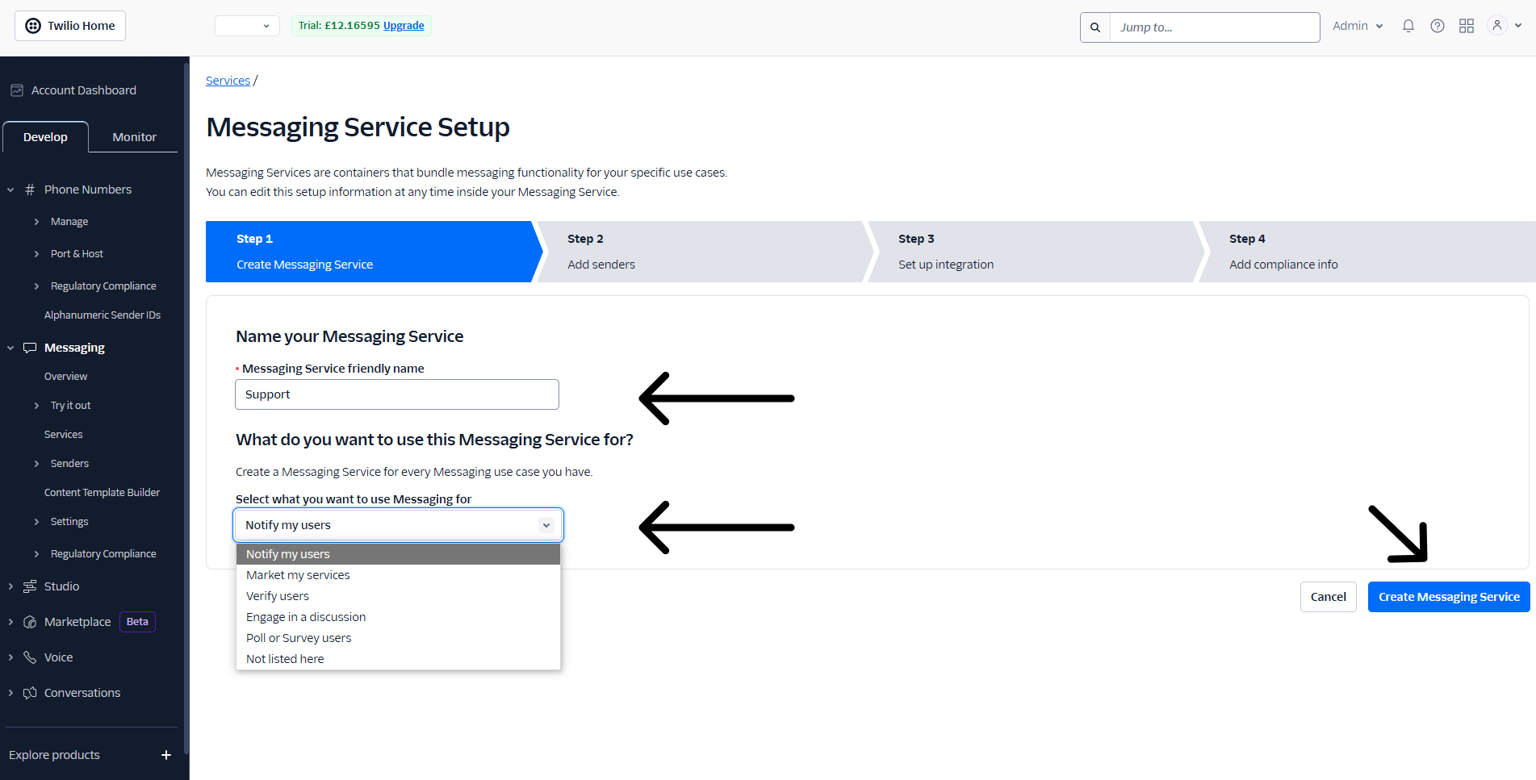Click the Voice phone icon

pyautogui.click(x=30, y=658)
